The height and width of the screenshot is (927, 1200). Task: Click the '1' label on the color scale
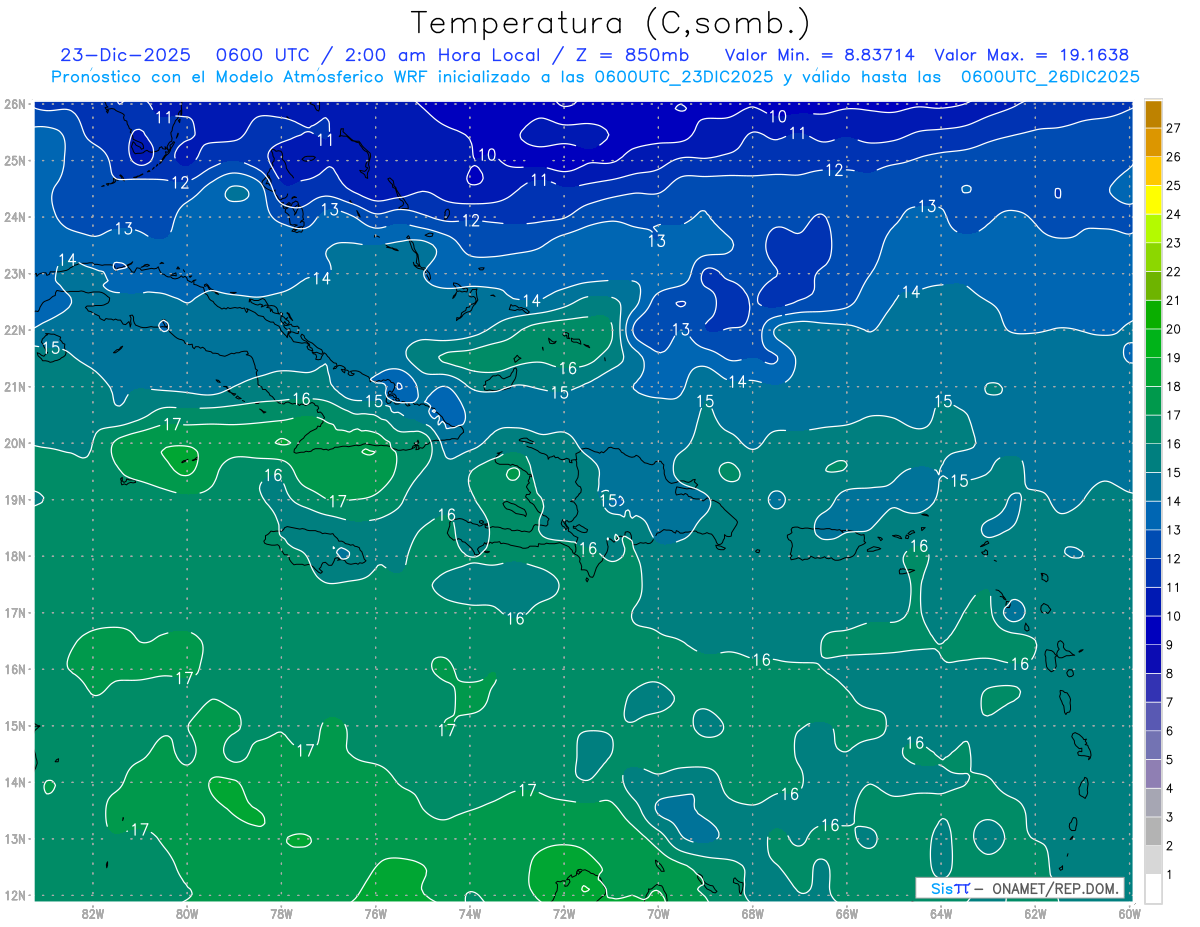point(1171,875)
